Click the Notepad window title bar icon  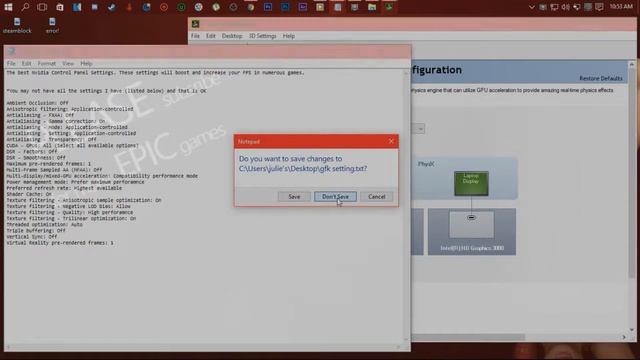point(11,51)
